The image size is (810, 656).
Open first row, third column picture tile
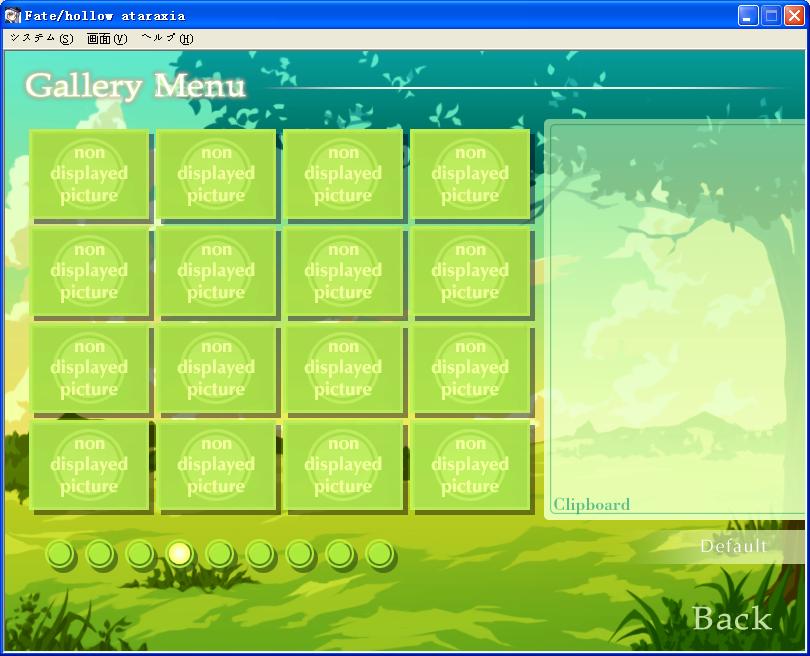coord(344,174)
